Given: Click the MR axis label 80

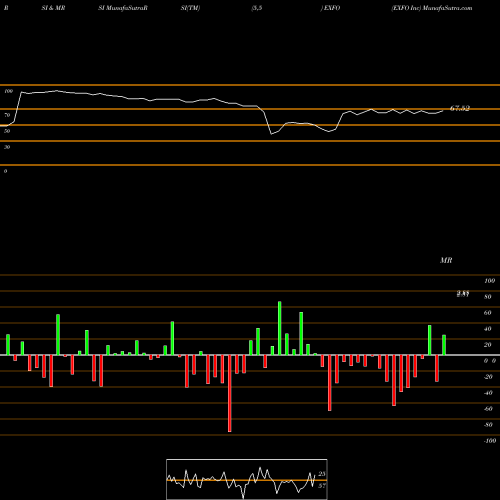Looking at the screenshot, I should 488,297.
